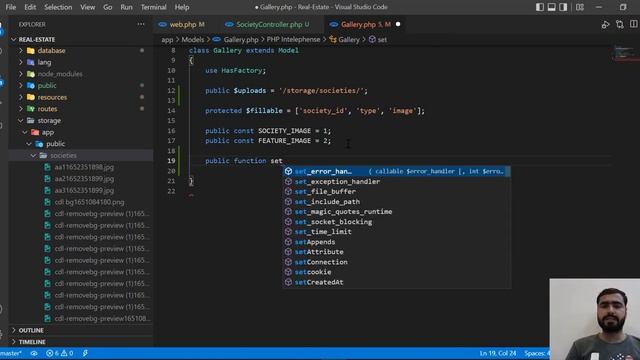Viewport: 640px width, 360px height.
Task: Select setAttribute suggestion
Action: coord(396,252)
